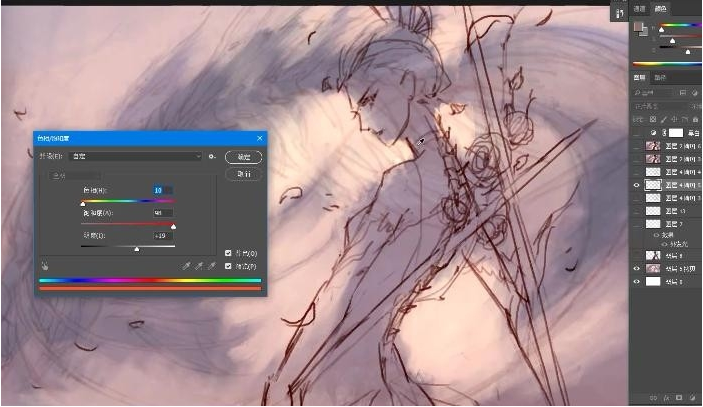Open the preset options gear menu
This screenshot has width=703, height=407.
[213, 157]
